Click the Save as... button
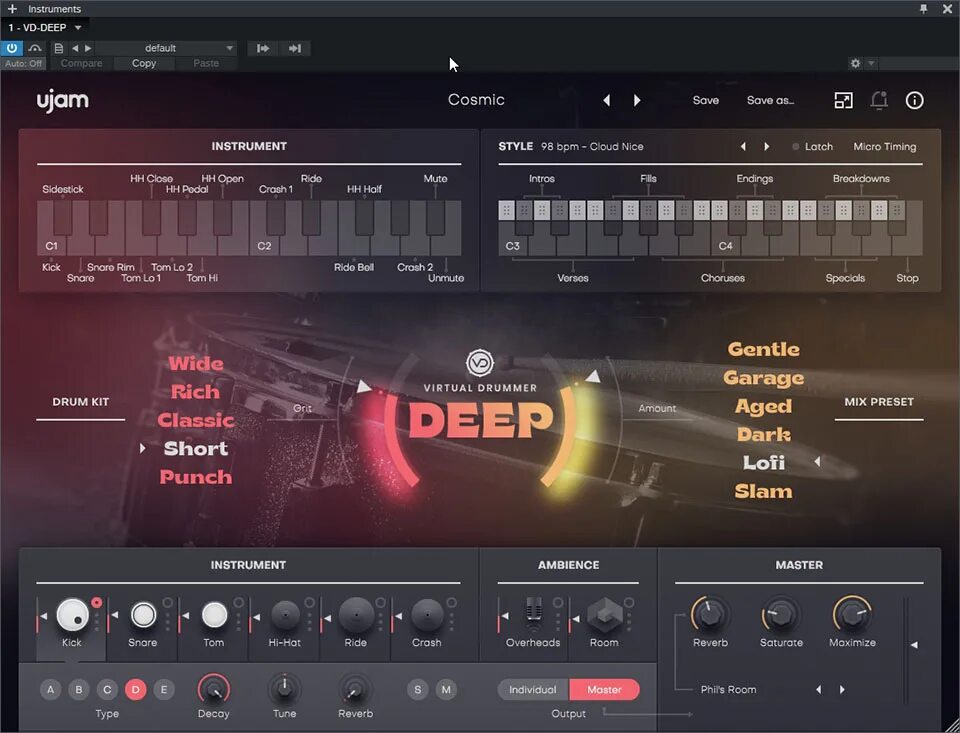The height and width of the screenshot is (733, 960). click(x=770, y=100)
